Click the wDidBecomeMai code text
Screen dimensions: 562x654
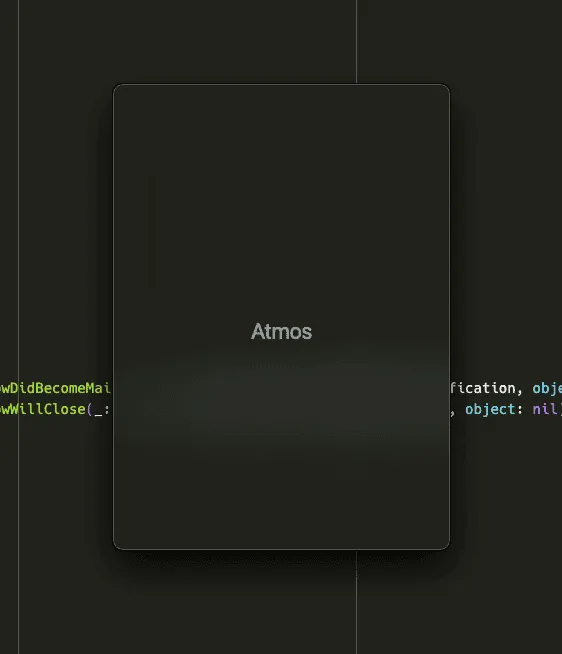click(x=55, y=388)
